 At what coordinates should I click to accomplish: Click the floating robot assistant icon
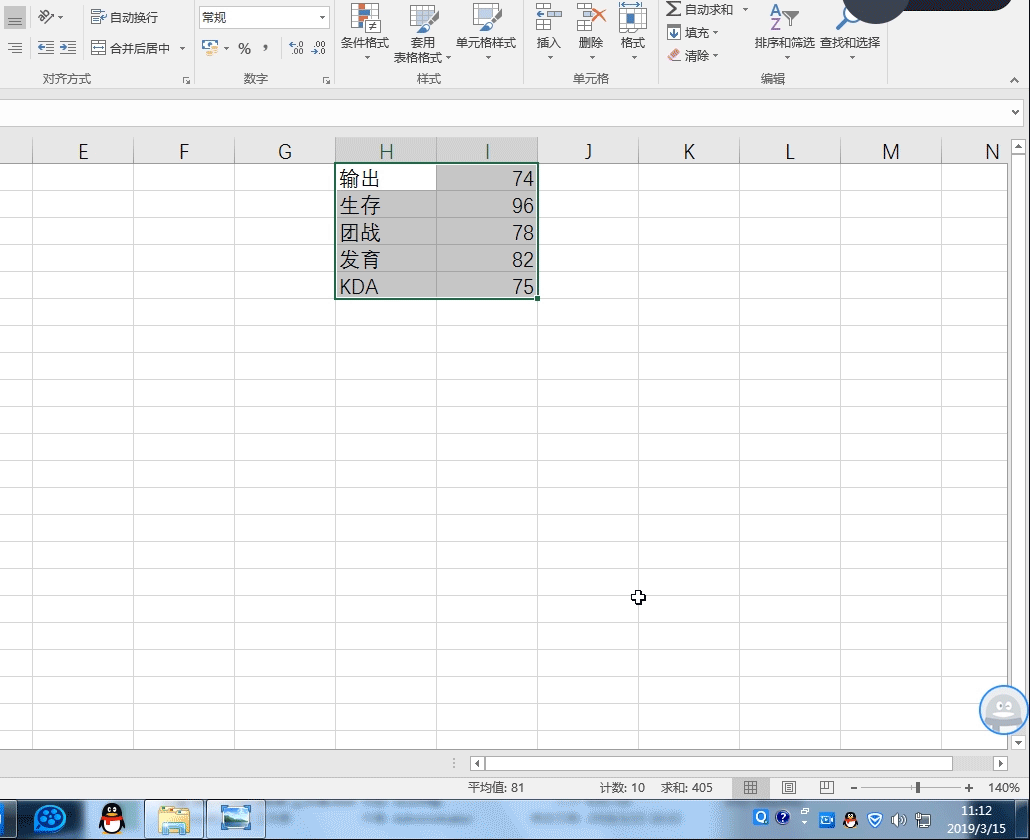click(1003, 709)
